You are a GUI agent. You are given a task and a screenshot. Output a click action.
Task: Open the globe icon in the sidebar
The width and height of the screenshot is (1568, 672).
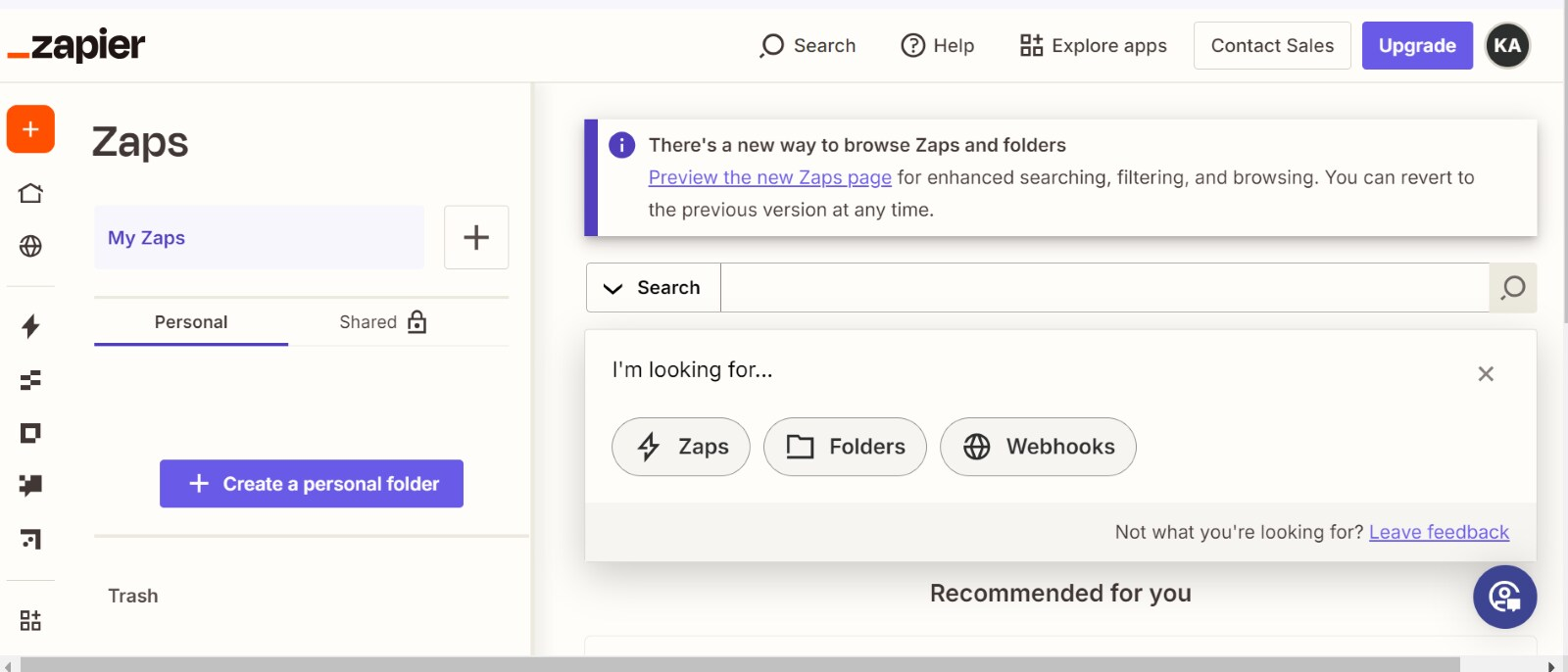tap(30, 246)
